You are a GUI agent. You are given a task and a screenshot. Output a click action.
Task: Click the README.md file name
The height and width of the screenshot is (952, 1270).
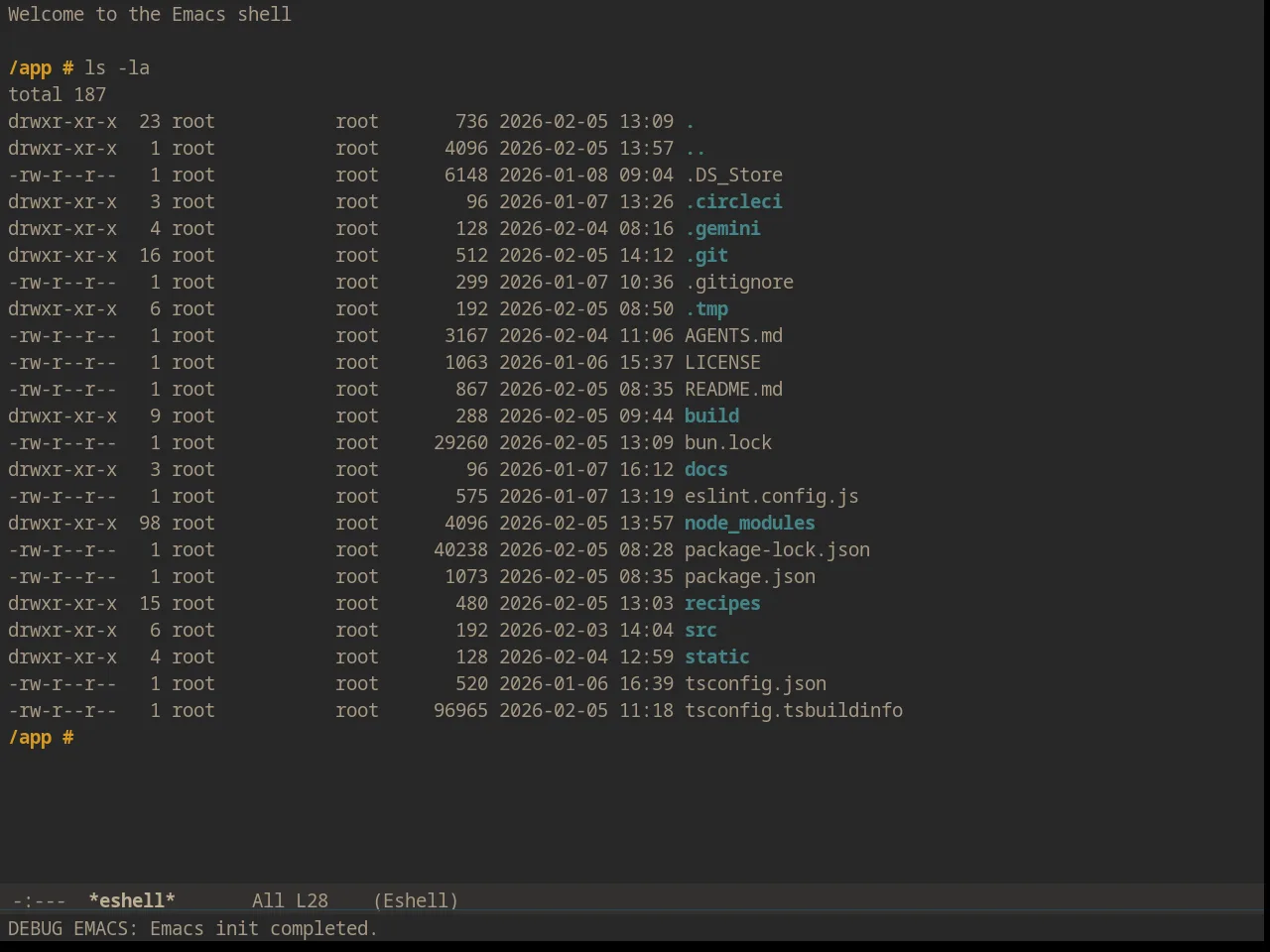[x=733, y=389]
